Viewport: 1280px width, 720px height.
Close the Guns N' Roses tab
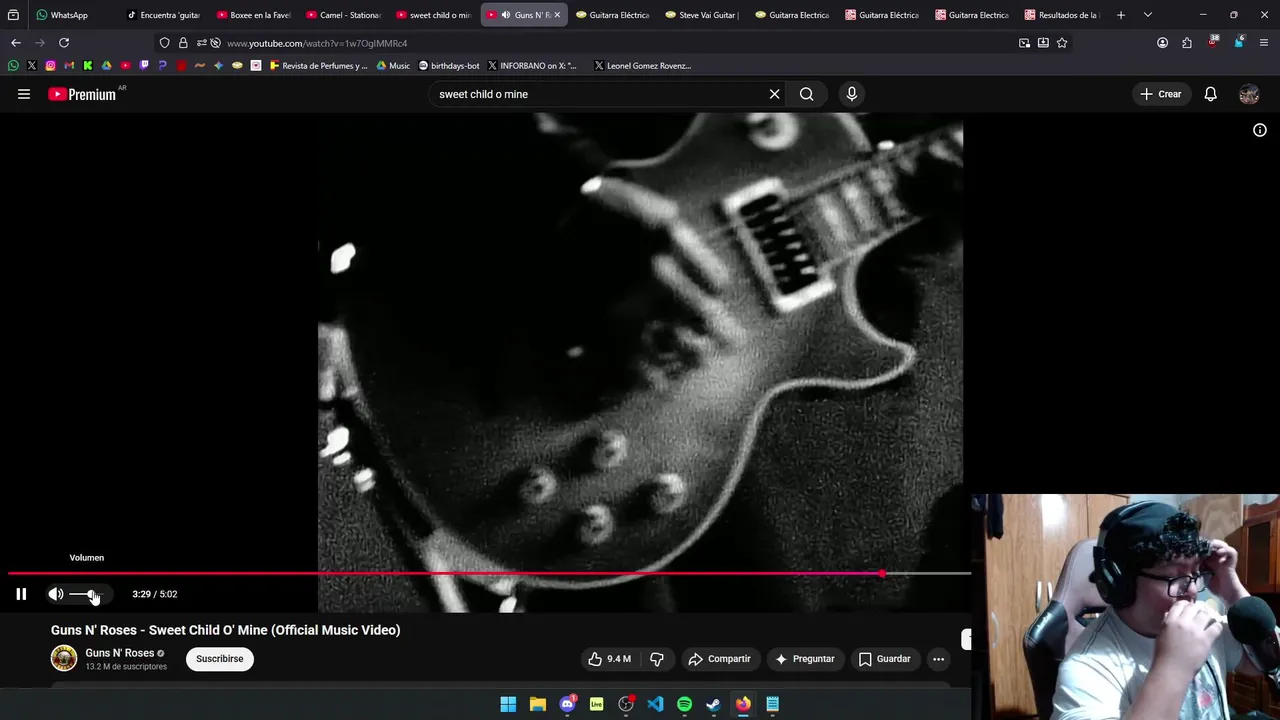557,15
